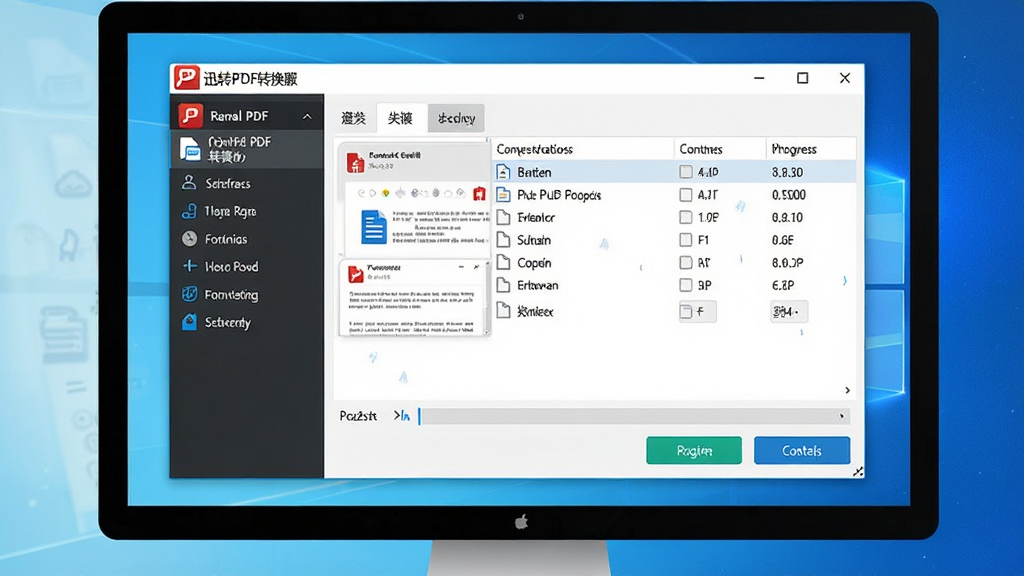Viewport: 1024px width, 576px height.
Task: Select the file icon of the Batten row
Action: coord(503,172)
